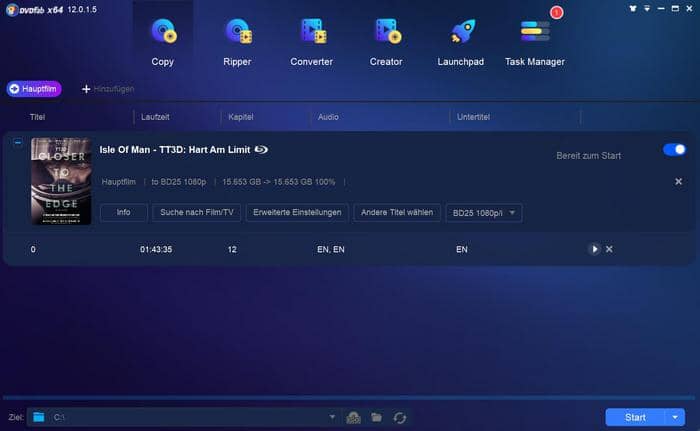The width and height of the screenshot is (700, 431).
Task: Click the blue Ziel folder icon
Action: pyautogui.click(x=39, y=417)
